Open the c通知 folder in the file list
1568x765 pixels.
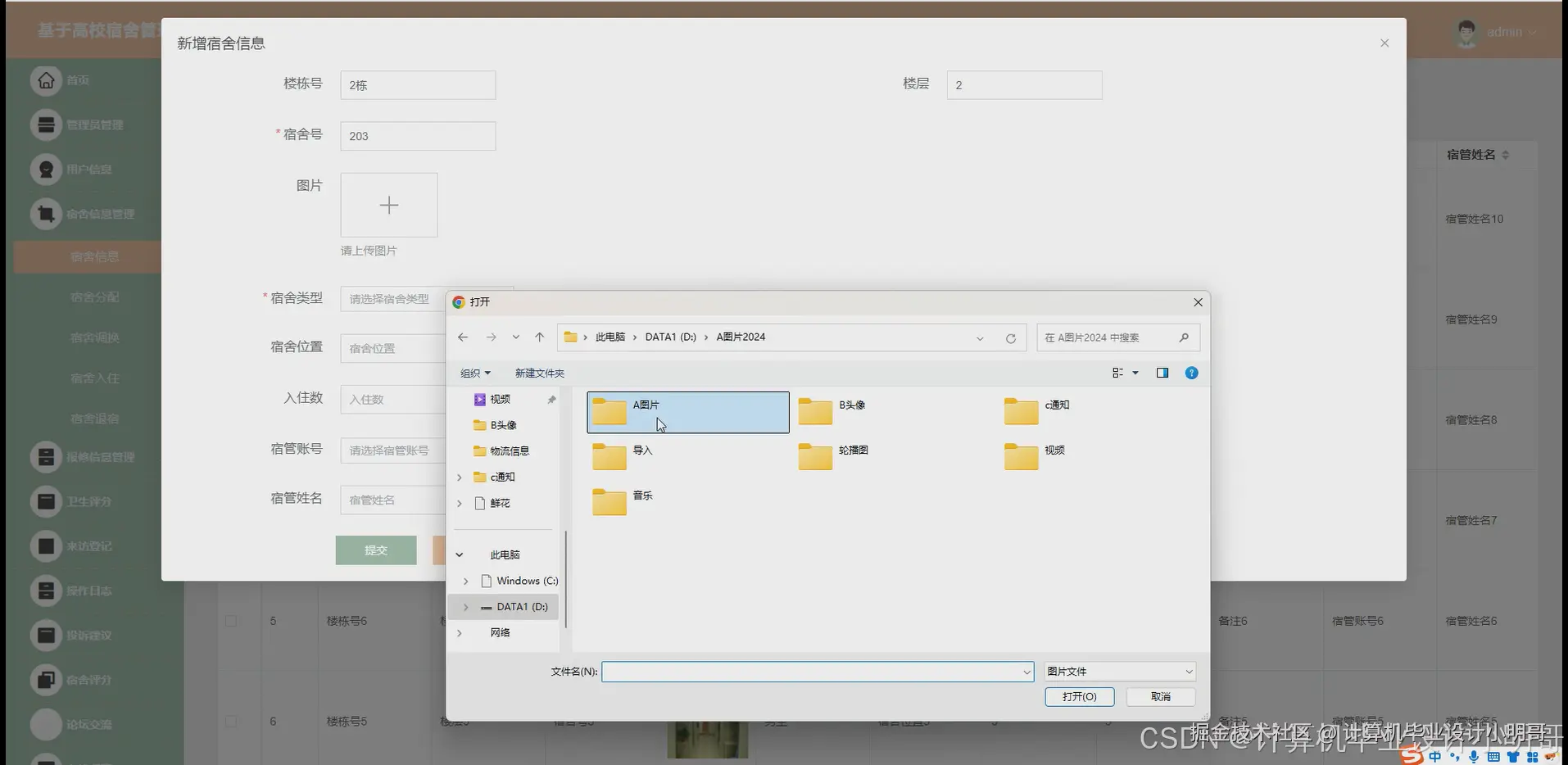[1036, 411]
